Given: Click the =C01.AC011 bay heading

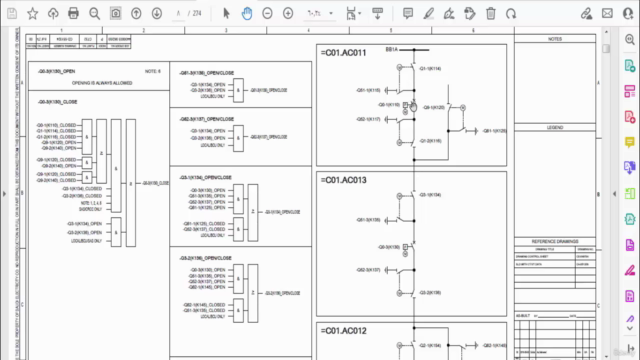Looking at the screenshot, I should pos(343,53).
